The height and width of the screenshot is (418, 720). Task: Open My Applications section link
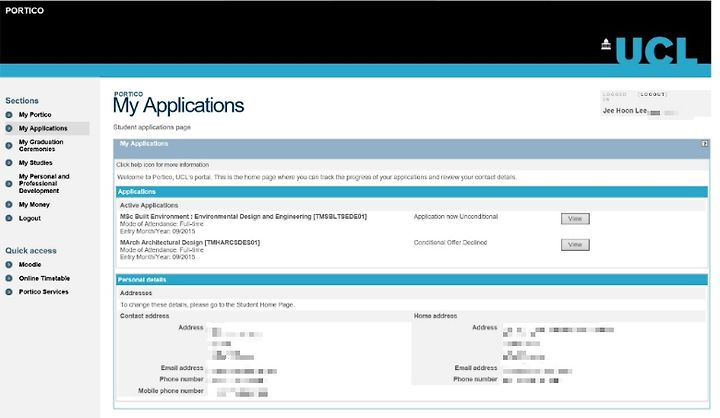pos(43,129)
